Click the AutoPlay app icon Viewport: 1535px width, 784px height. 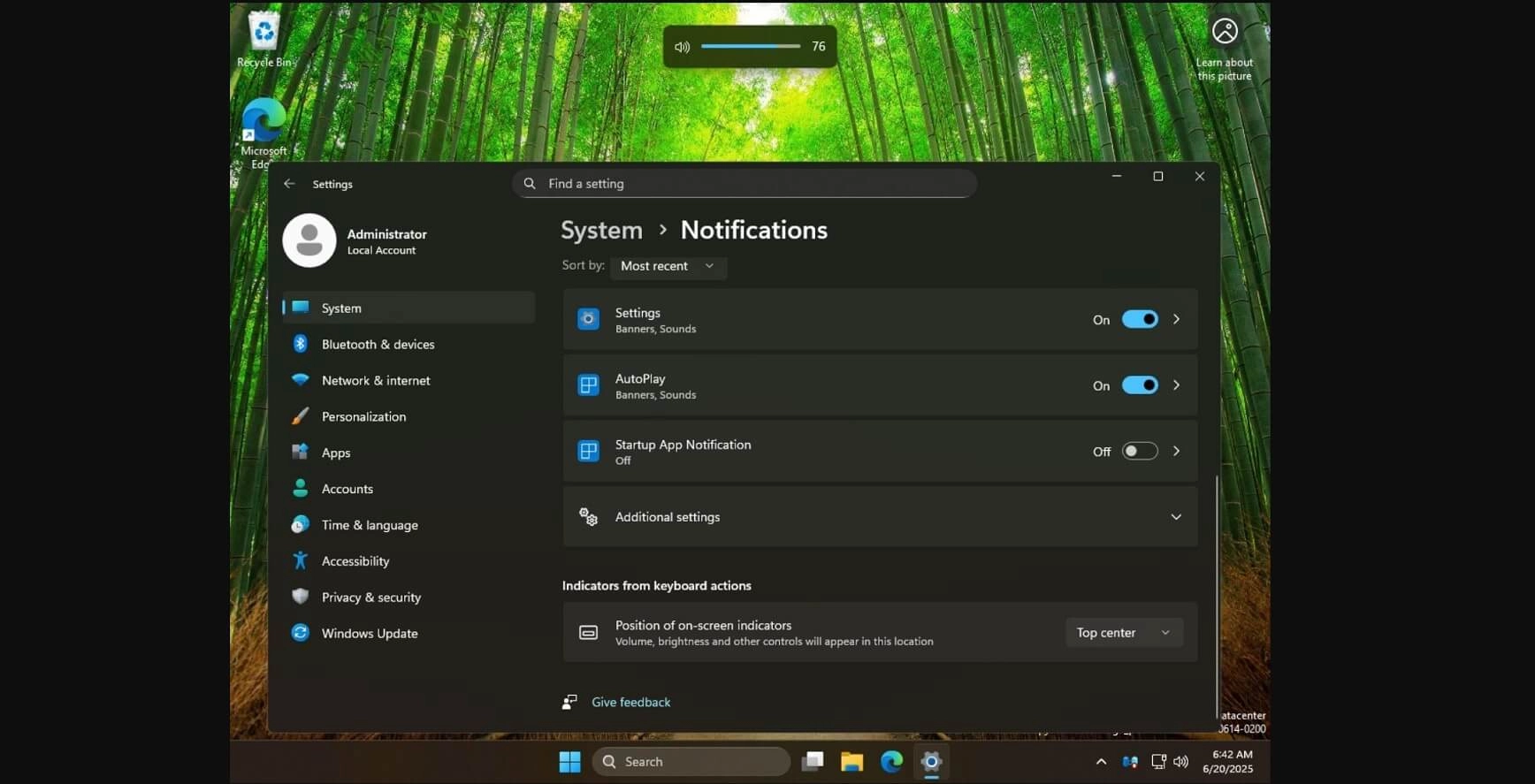[x=588, y=385]
